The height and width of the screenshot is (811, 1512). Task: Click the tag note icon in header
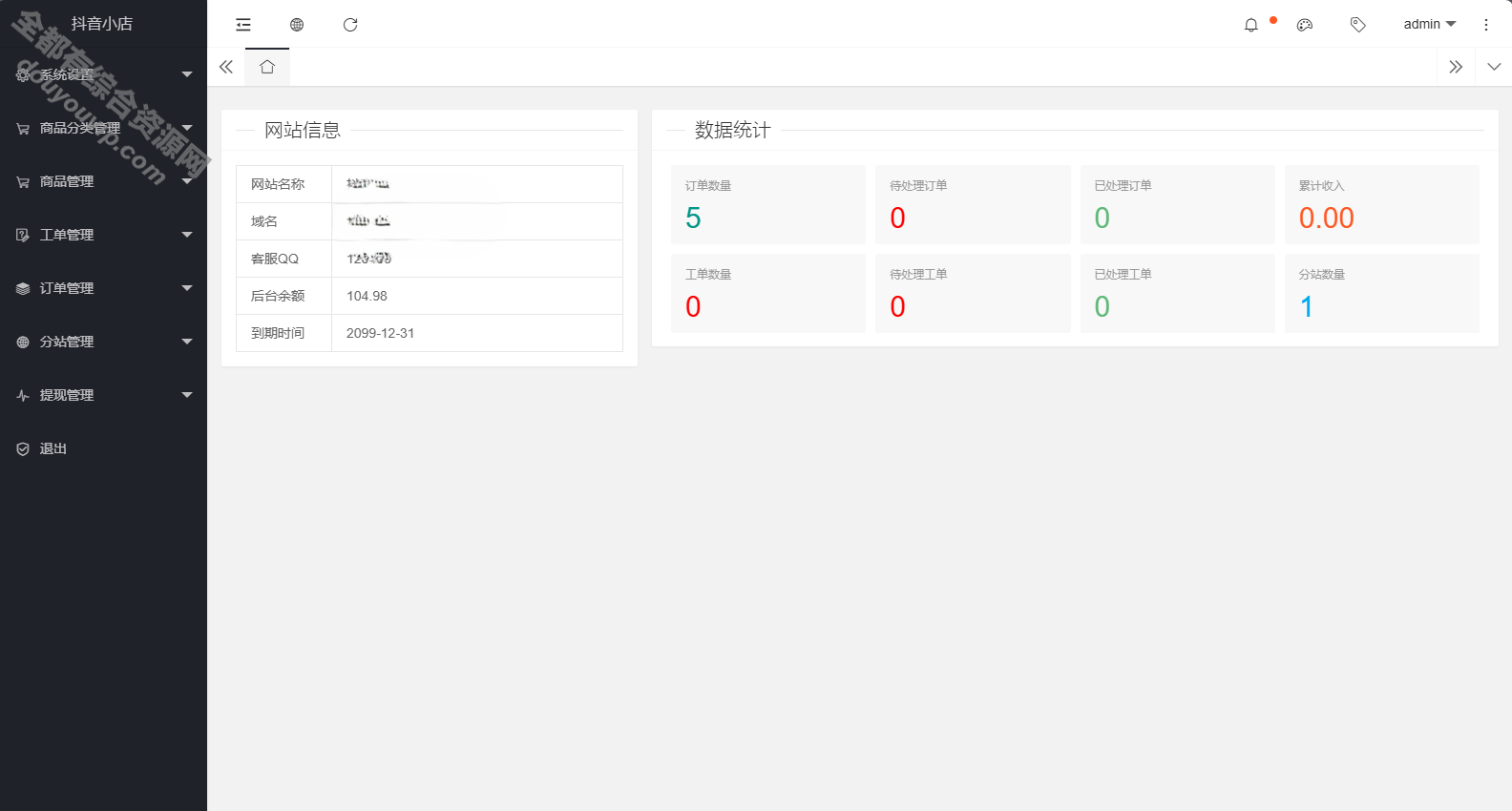coord(1358,25)
